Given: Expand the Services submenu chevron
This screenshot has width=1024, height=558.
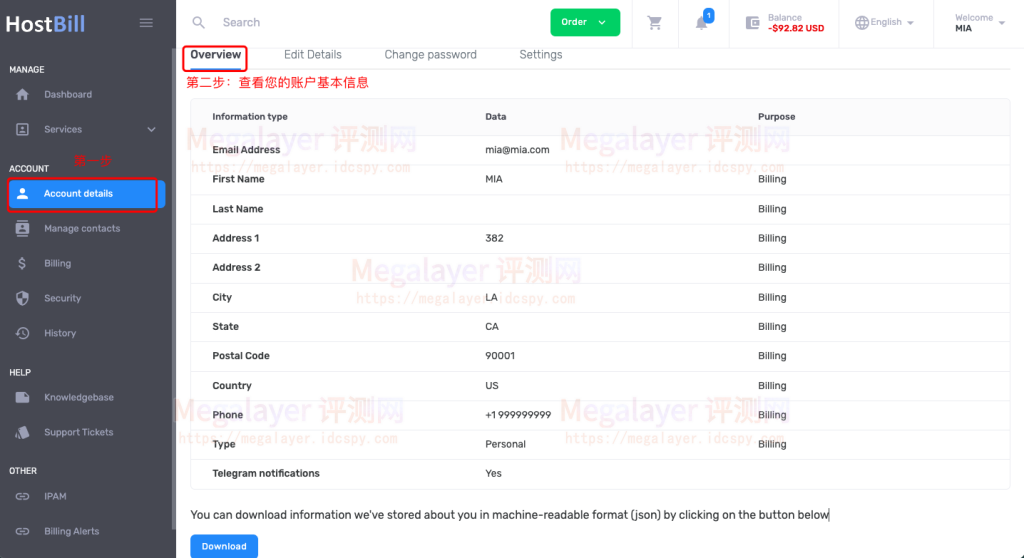Looking at the screenshot, I should point(152,129).
